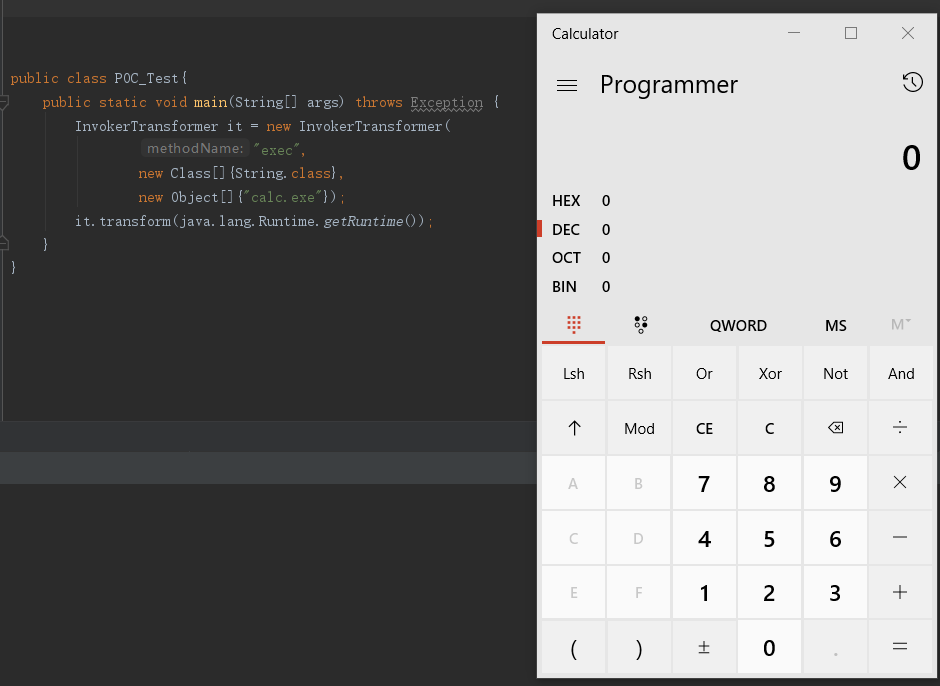
Task: Click the plus-minus sign key
Action: pyautogui.click(x=704, y=647)
